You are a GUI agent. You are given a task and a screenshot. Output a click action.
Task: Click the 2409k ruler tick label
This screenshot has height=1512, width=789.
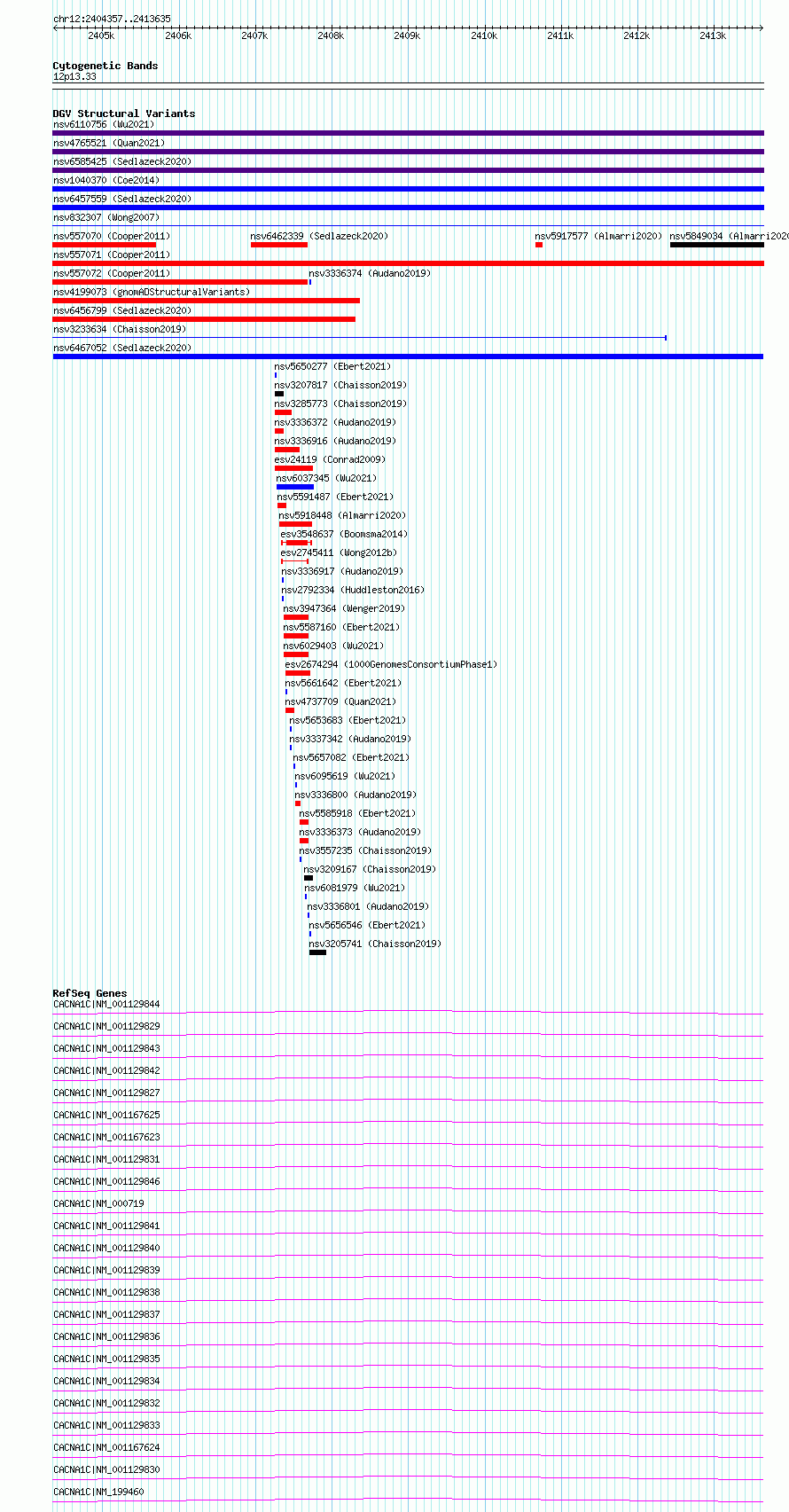click(407, 35)
